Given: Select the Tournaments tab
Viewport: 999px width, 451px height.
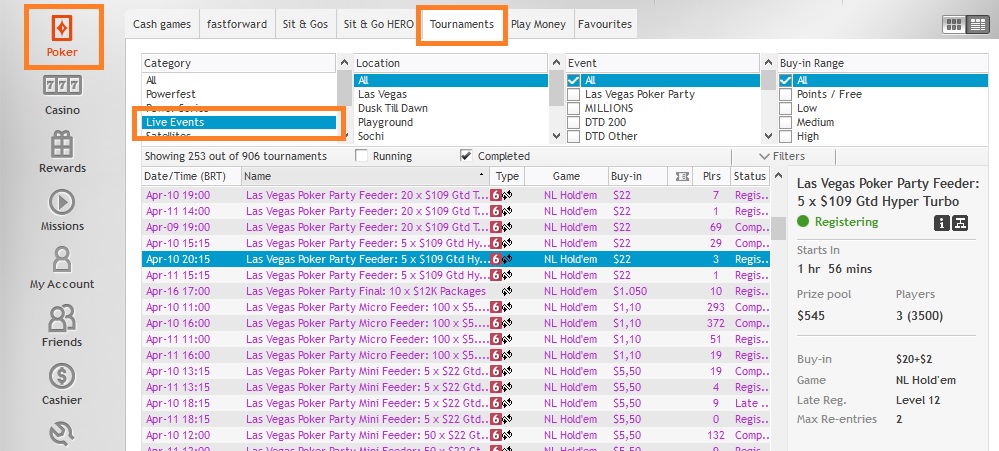Looking at the screenshot, I should point(462,24).
